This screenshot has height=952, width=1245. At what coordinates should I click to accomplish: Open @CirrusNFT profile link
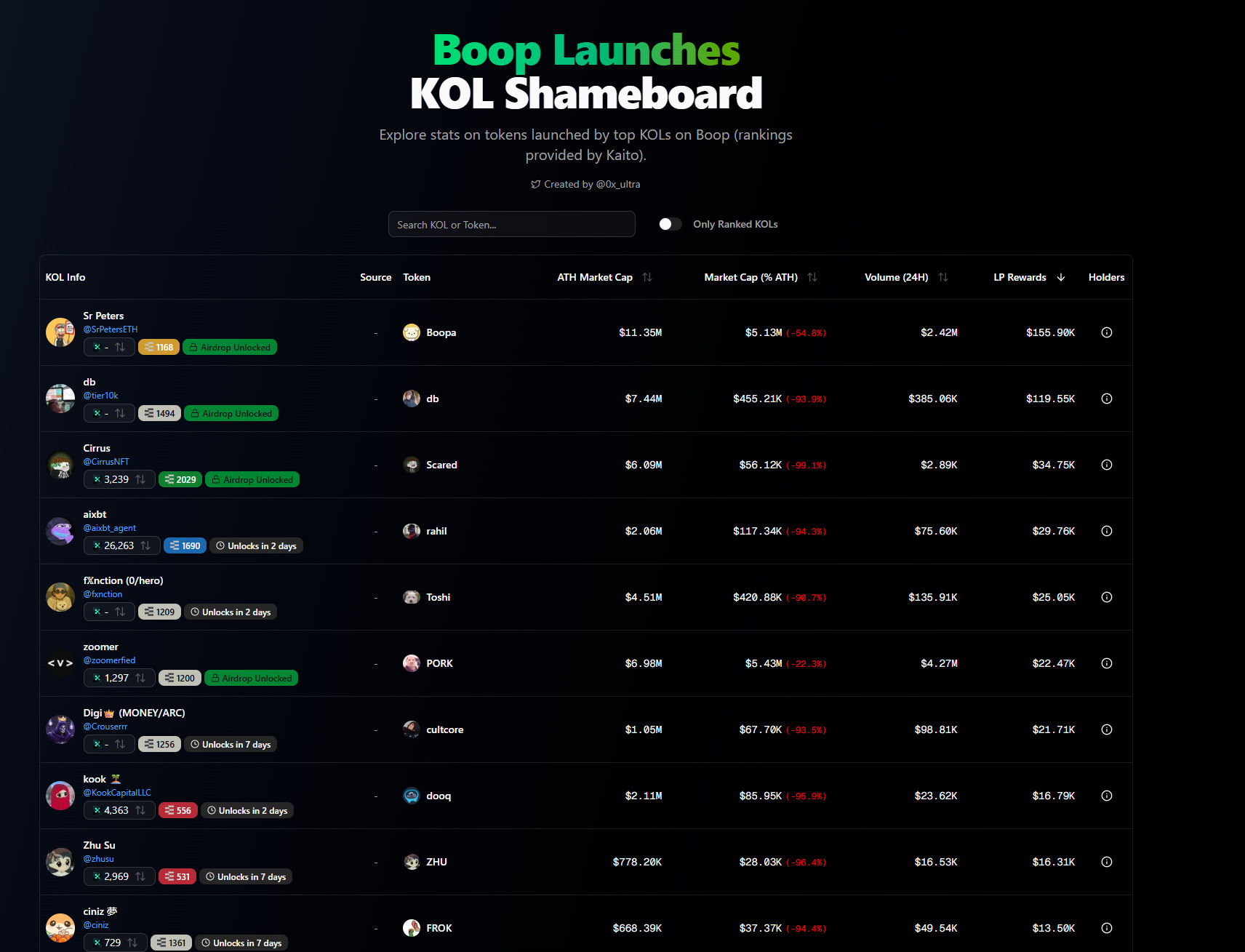(106, 462)
